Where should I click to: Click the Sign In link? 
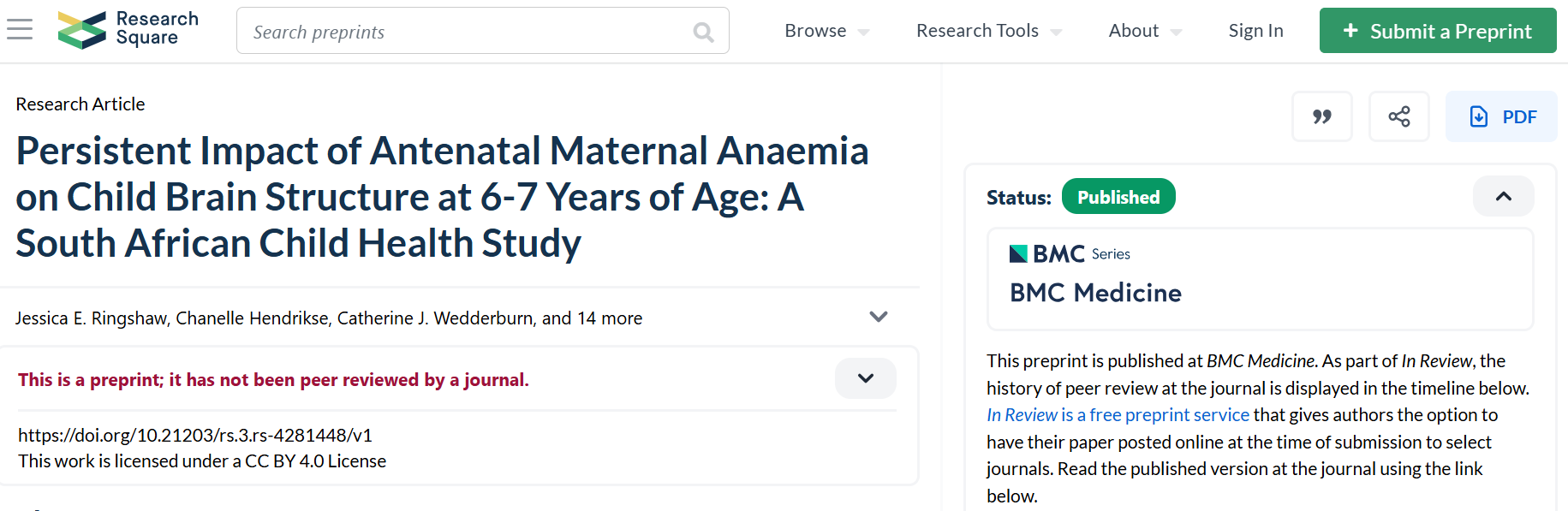(x=1255, y=31)
